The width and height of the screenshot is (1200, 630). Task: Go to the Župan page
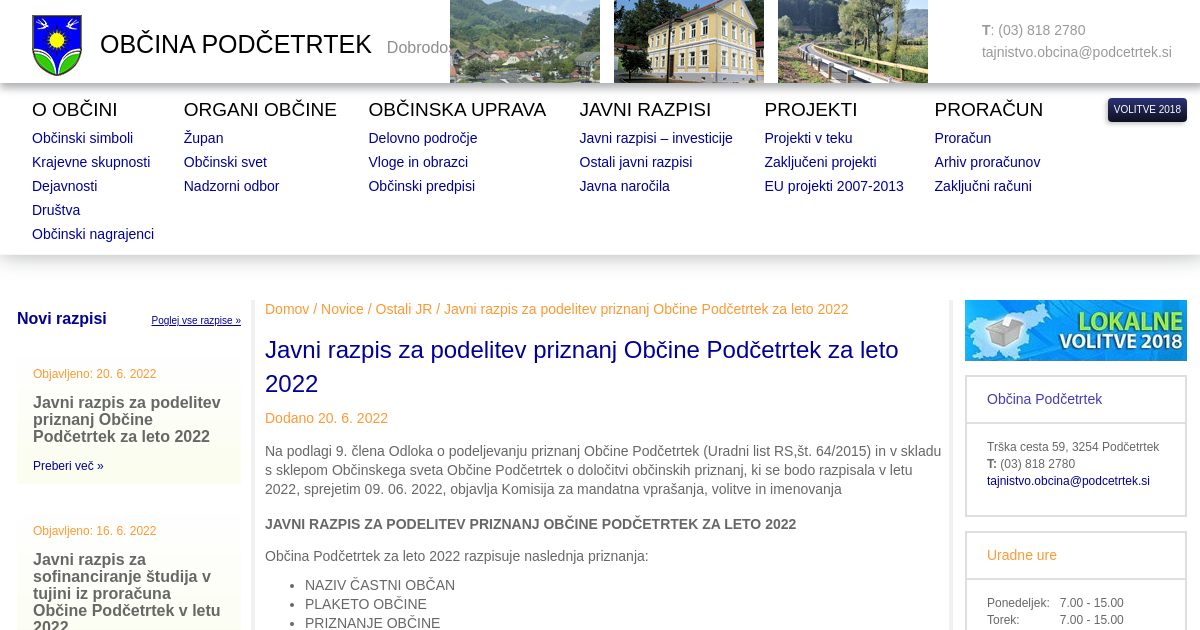point(203,138)
